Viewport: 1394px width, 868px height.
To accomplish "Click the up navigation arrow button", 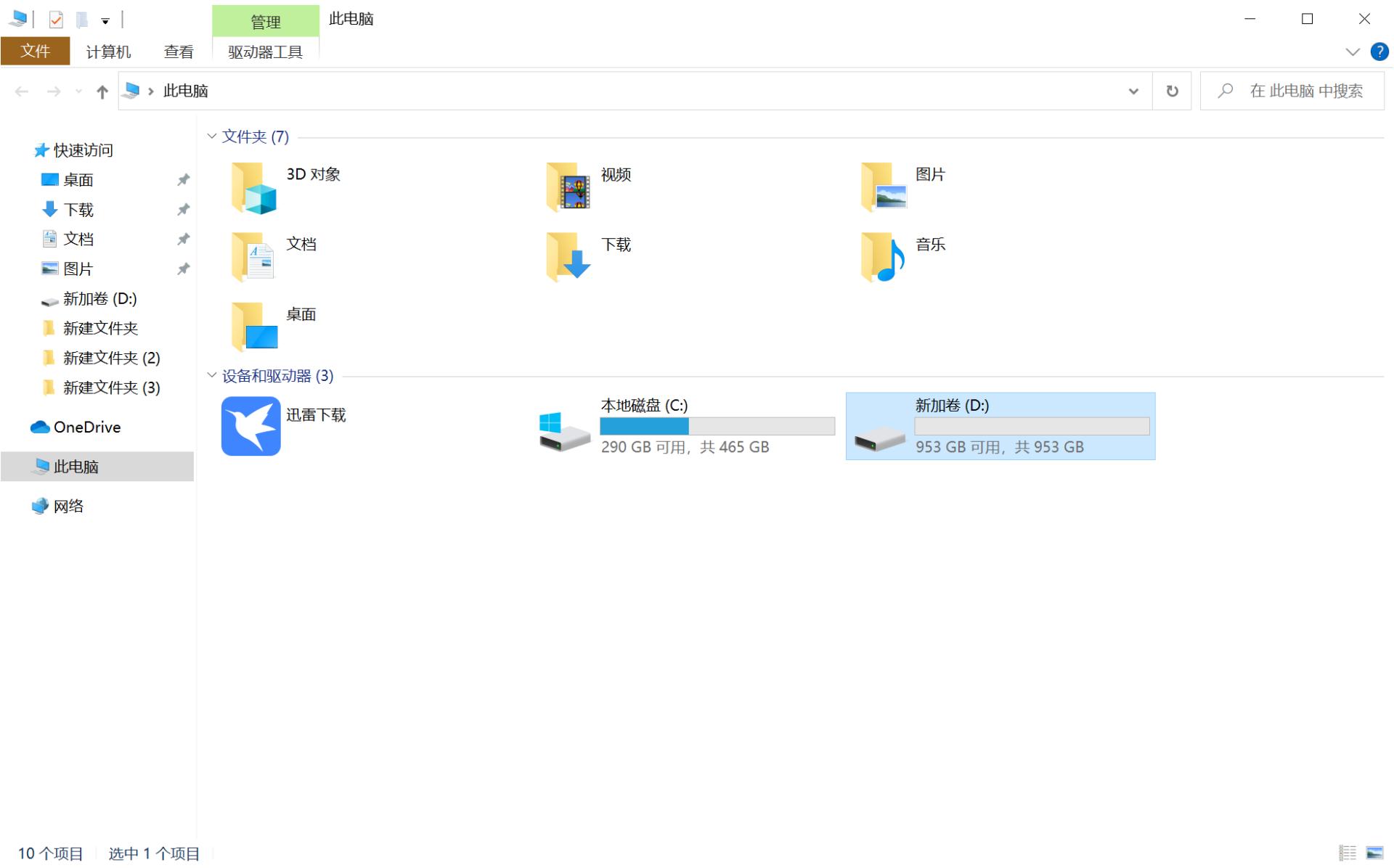I will click(102, 91).
